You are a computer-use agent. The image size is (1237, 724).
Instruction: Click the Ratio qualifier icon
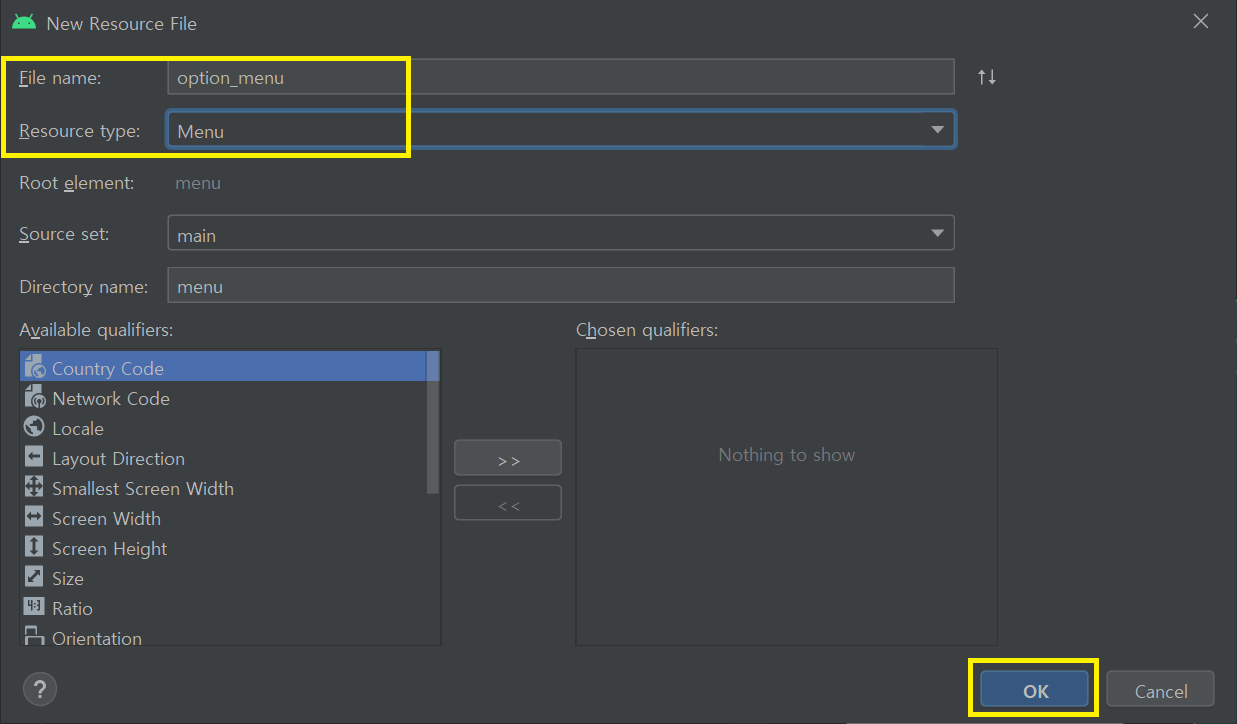pos(34,607)
